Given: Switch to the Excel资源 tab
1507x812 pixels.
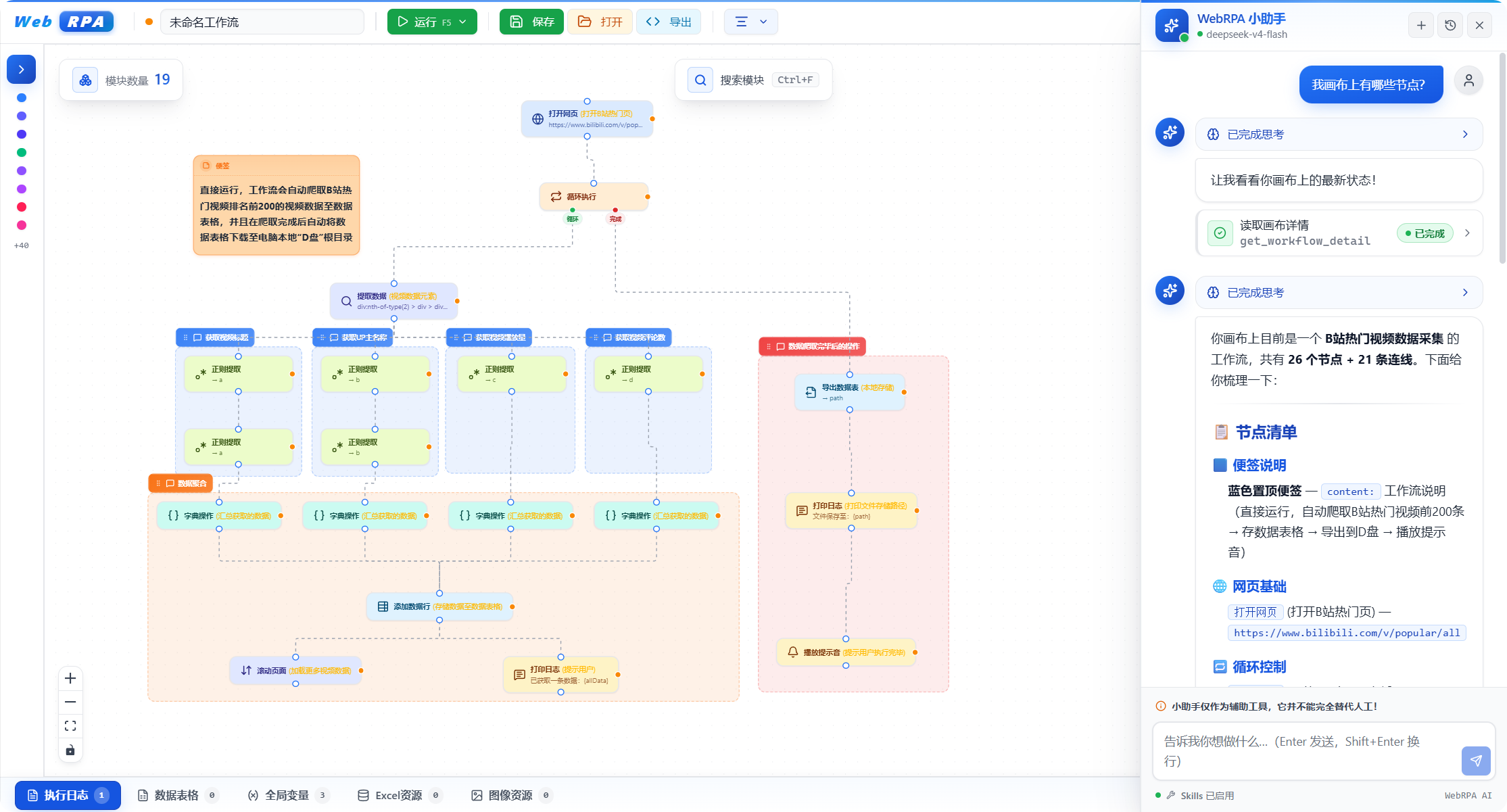Looking at the screenshot, I should [x=400, y=795].
